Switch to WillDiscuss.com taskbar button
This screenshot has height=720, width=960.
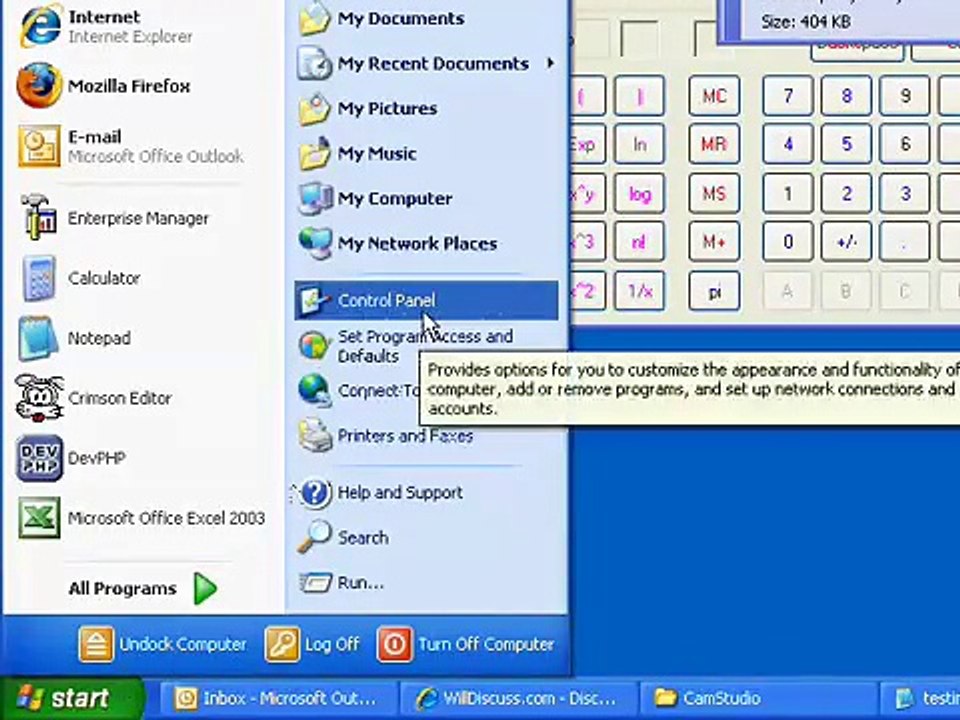point(517,699)
